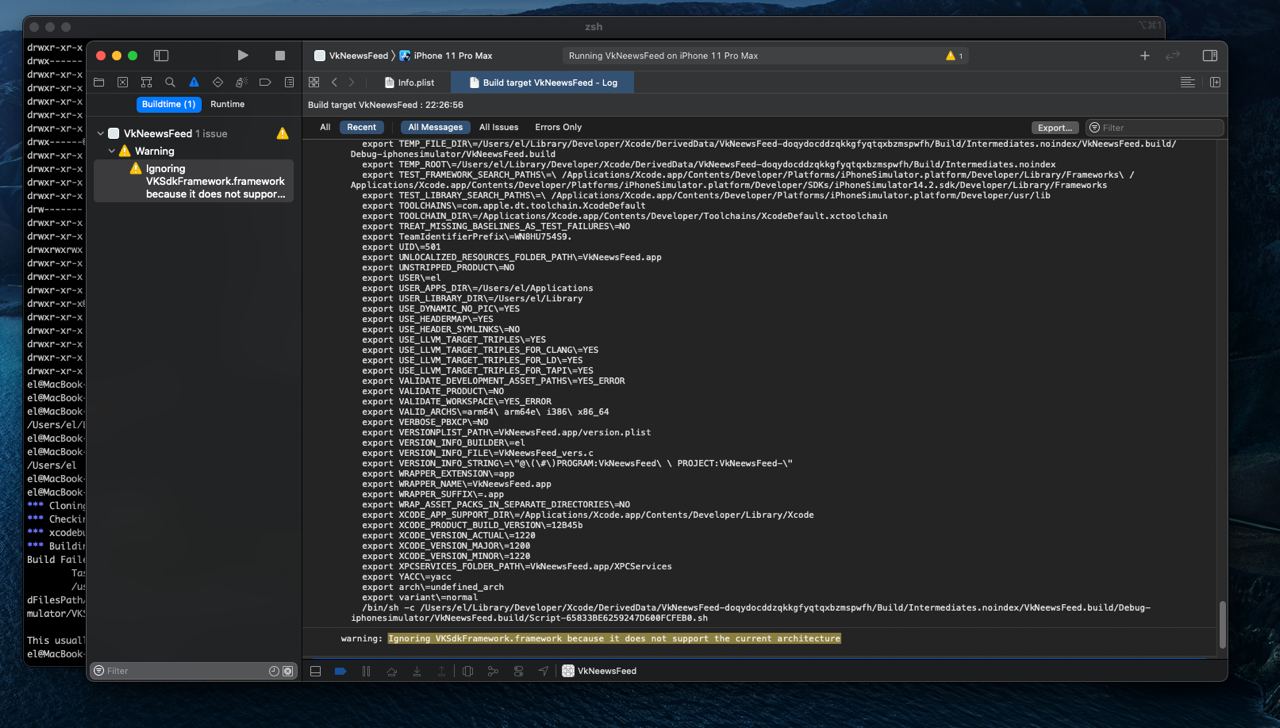Viewport: 1280px width, 728px height.
Task: Open Environment Overrides
Action: (518, 671)
